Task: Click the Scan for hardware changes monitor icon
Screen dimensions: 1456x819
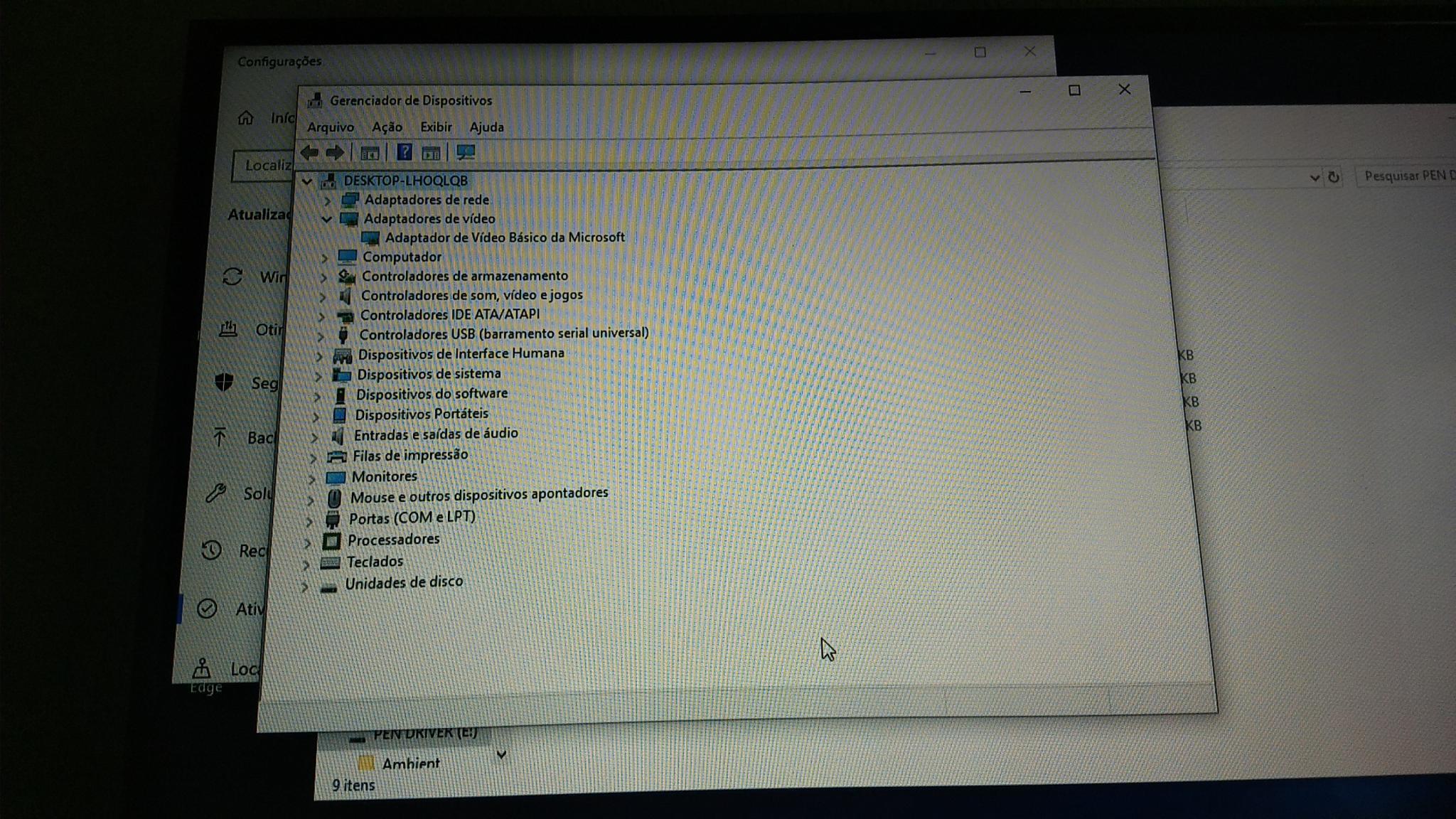Action: (x=466, y=152)
